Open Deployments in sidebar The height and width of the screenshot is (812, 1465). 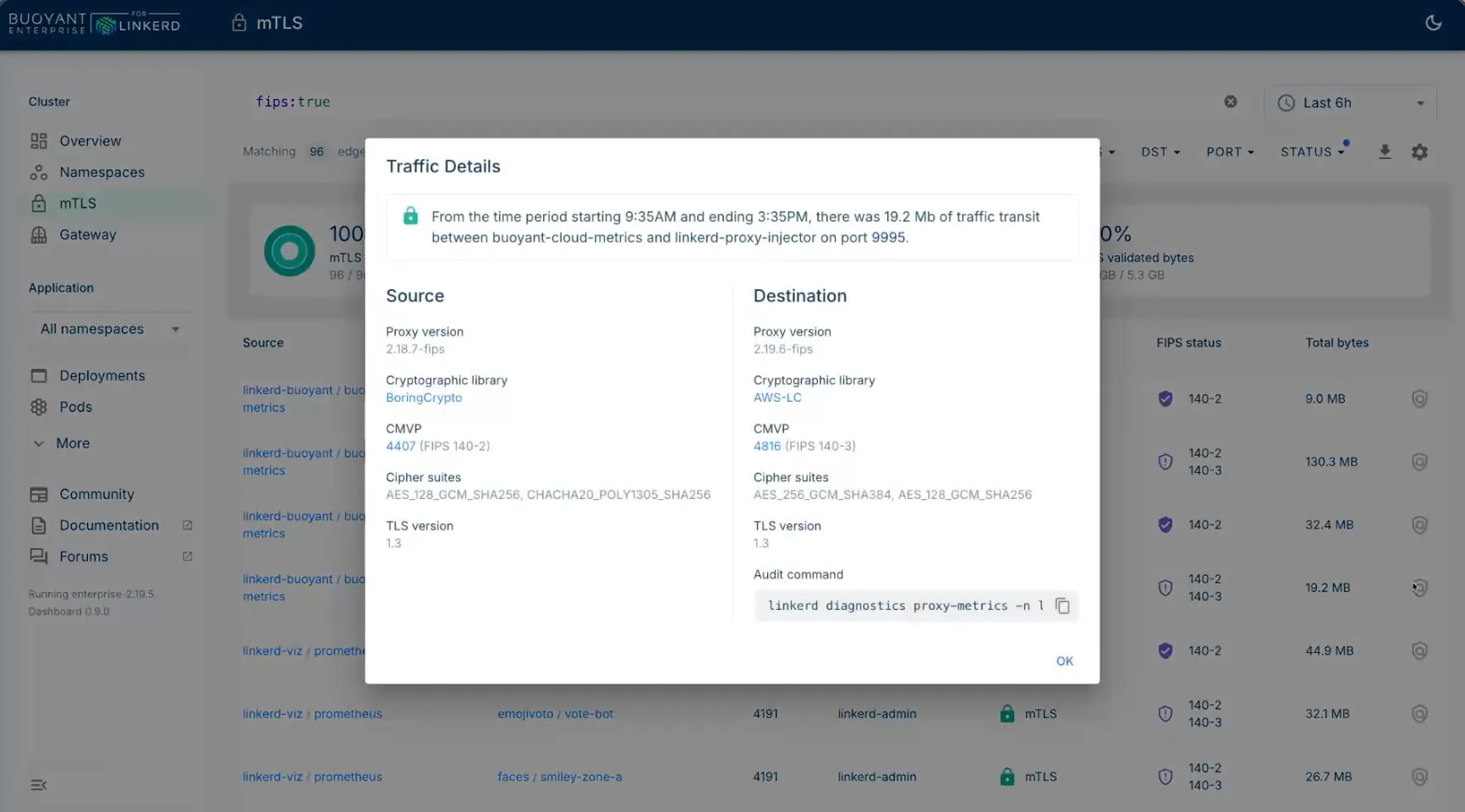pos(102,376)
